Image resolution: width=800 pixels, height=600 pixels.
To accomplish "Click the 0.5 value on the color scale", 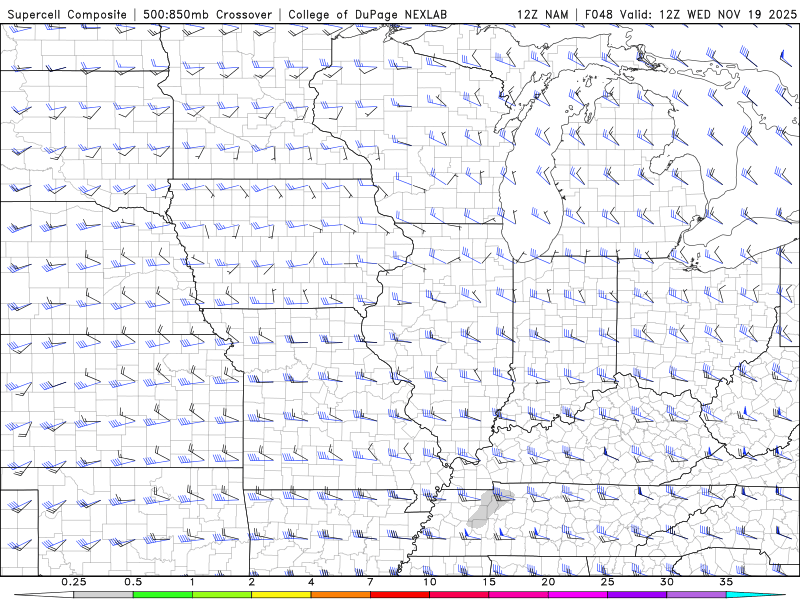I will pyautogui.click(x=133, y=582).
